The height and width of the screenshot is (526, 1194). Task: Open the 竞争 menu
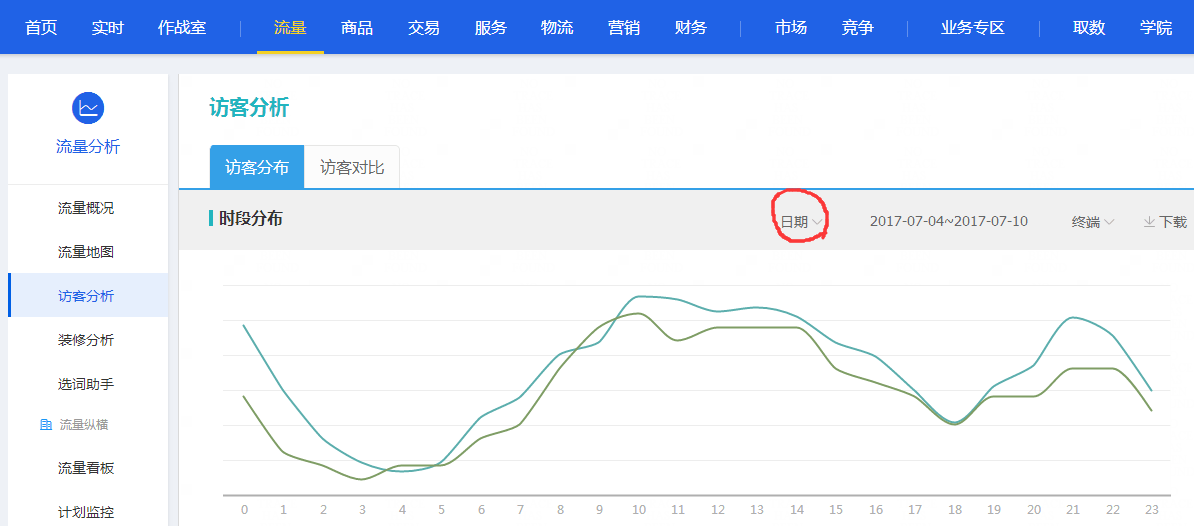point(857,28)
